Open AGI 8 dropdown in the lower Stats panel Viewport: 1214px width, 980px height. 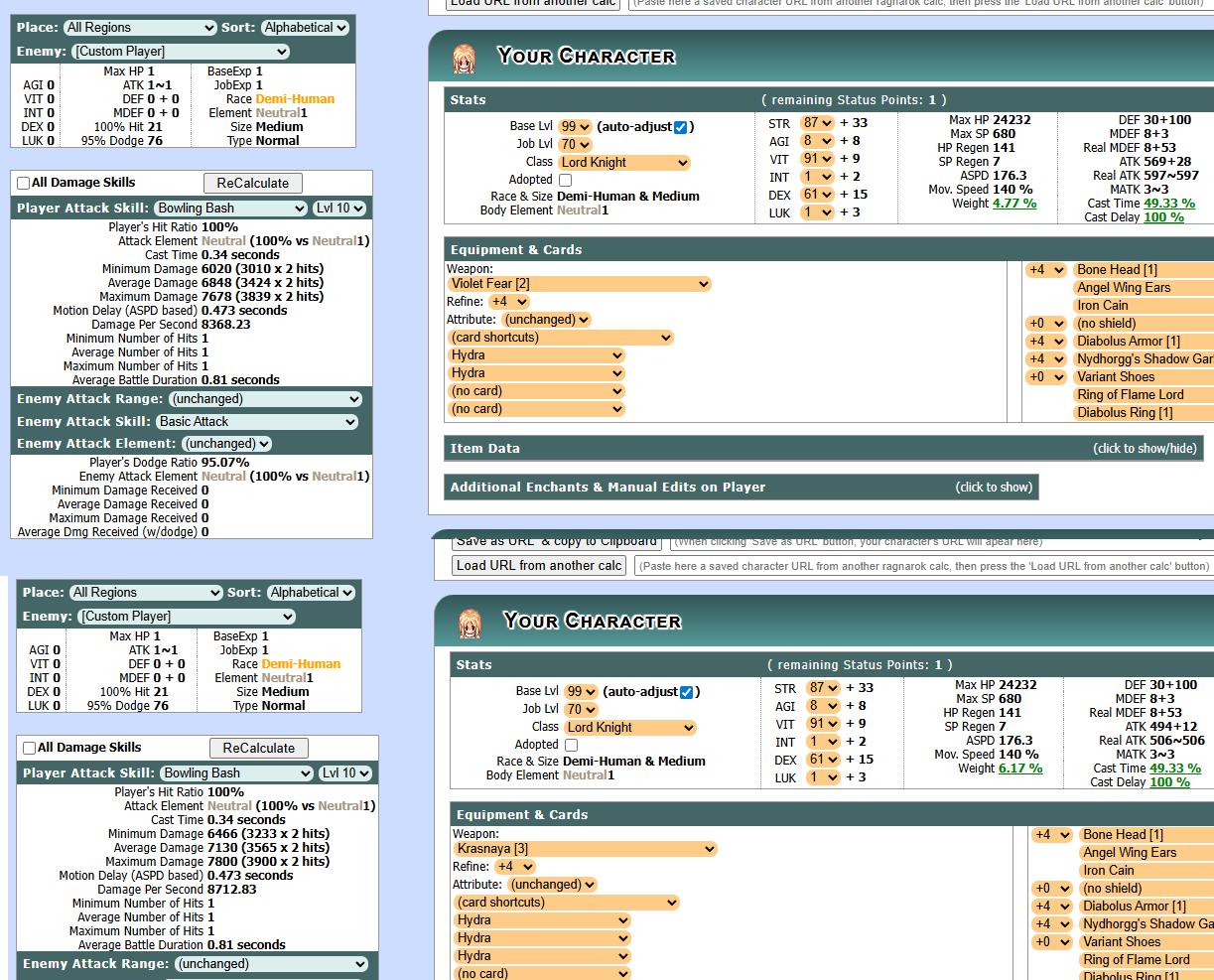pyautogui.click(x=823, y=706)
